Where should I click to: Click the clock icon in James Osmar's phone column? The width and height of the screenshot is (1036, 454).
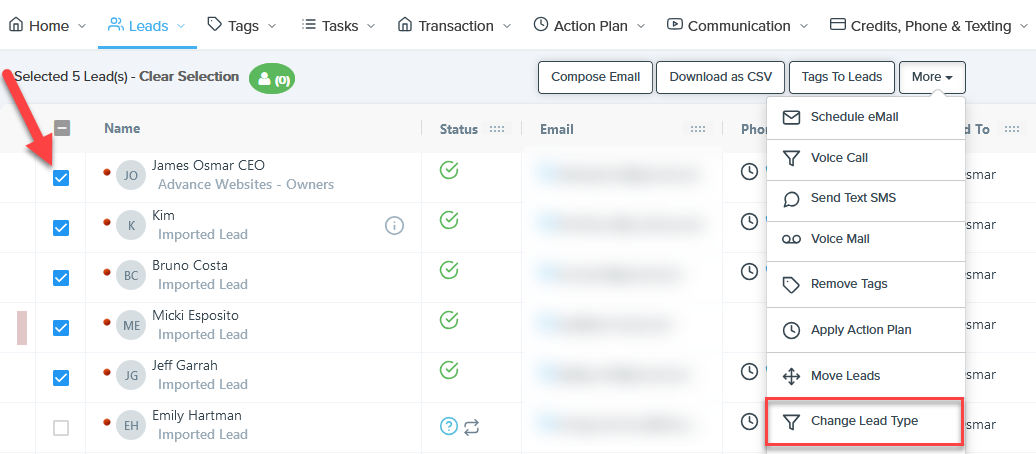(x=749, y=172)
